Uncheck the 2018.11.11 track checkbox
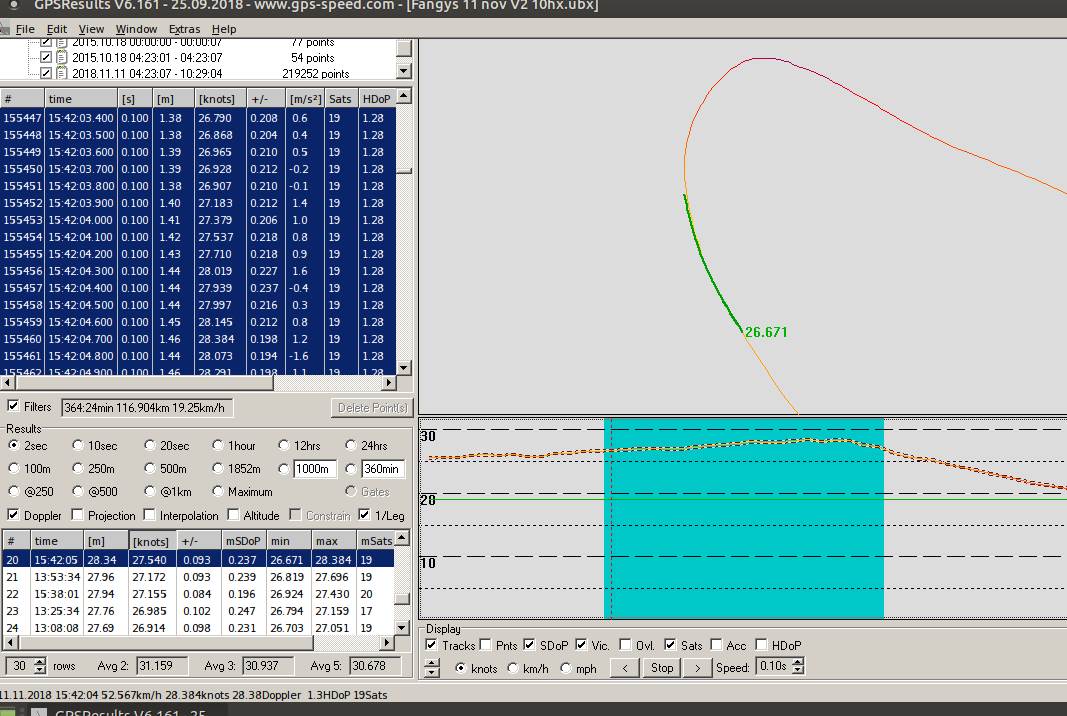The width and height of the screenshot is (1067, 716). [x=46, y=73]
